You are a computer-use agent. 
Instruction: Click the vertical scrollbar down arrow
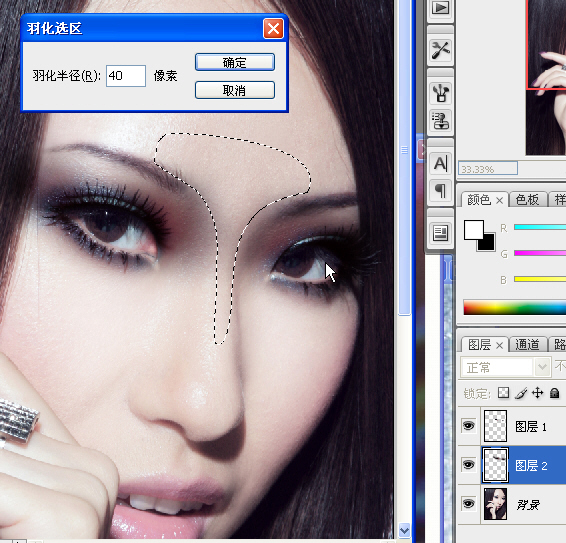coord(404,531)
